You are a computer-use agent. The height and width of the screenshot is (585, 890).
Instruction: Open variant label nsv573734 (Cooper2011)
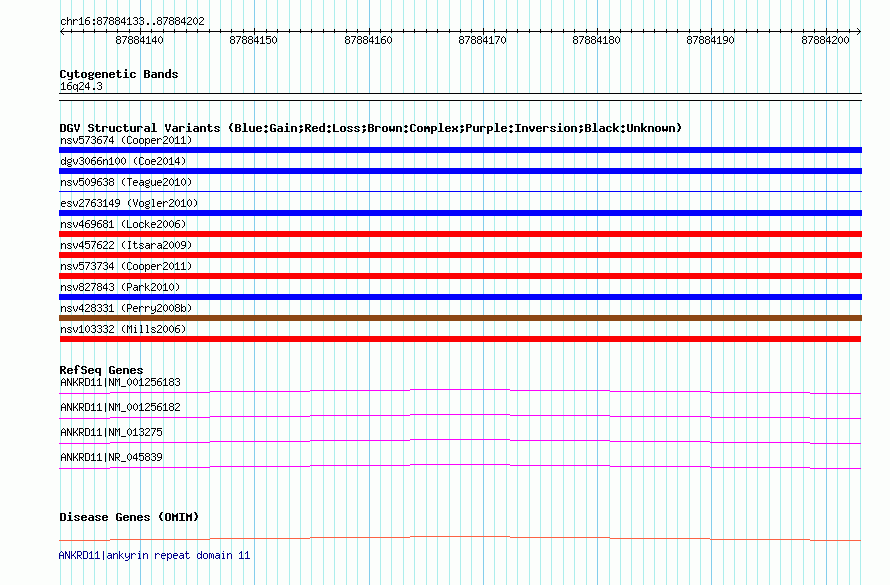tap(126, 266)
